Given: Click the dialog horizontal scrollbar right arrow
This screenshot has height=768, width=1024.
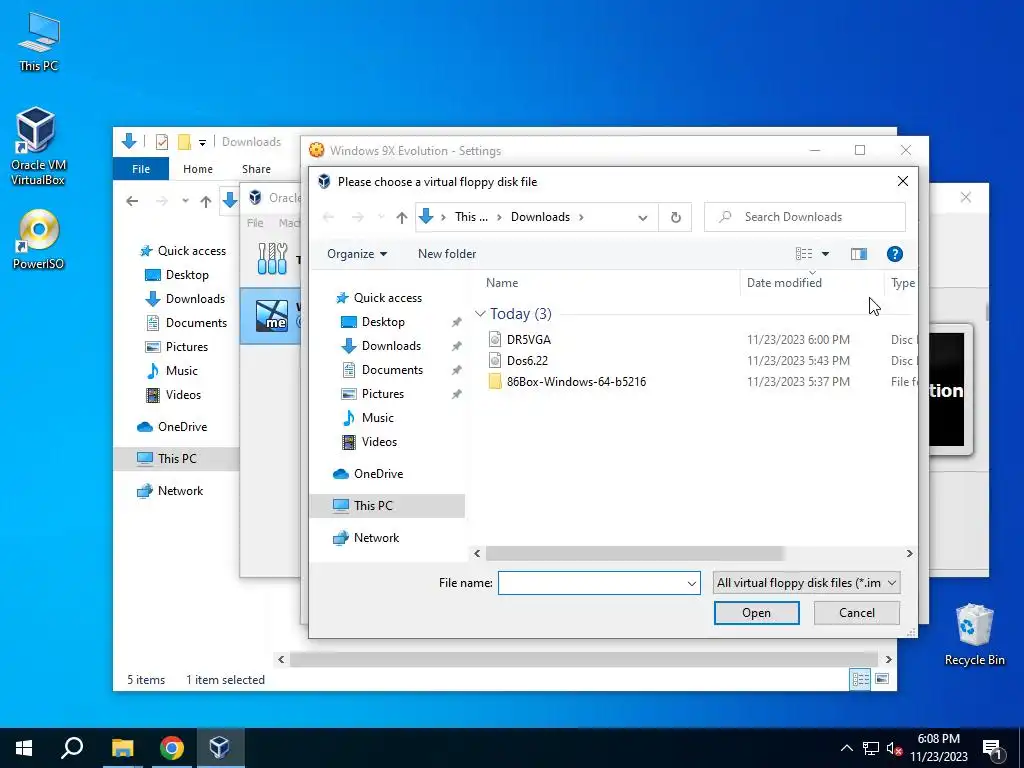Looking at the screenshot, I should pyautogui.click(x=909, y=554).
